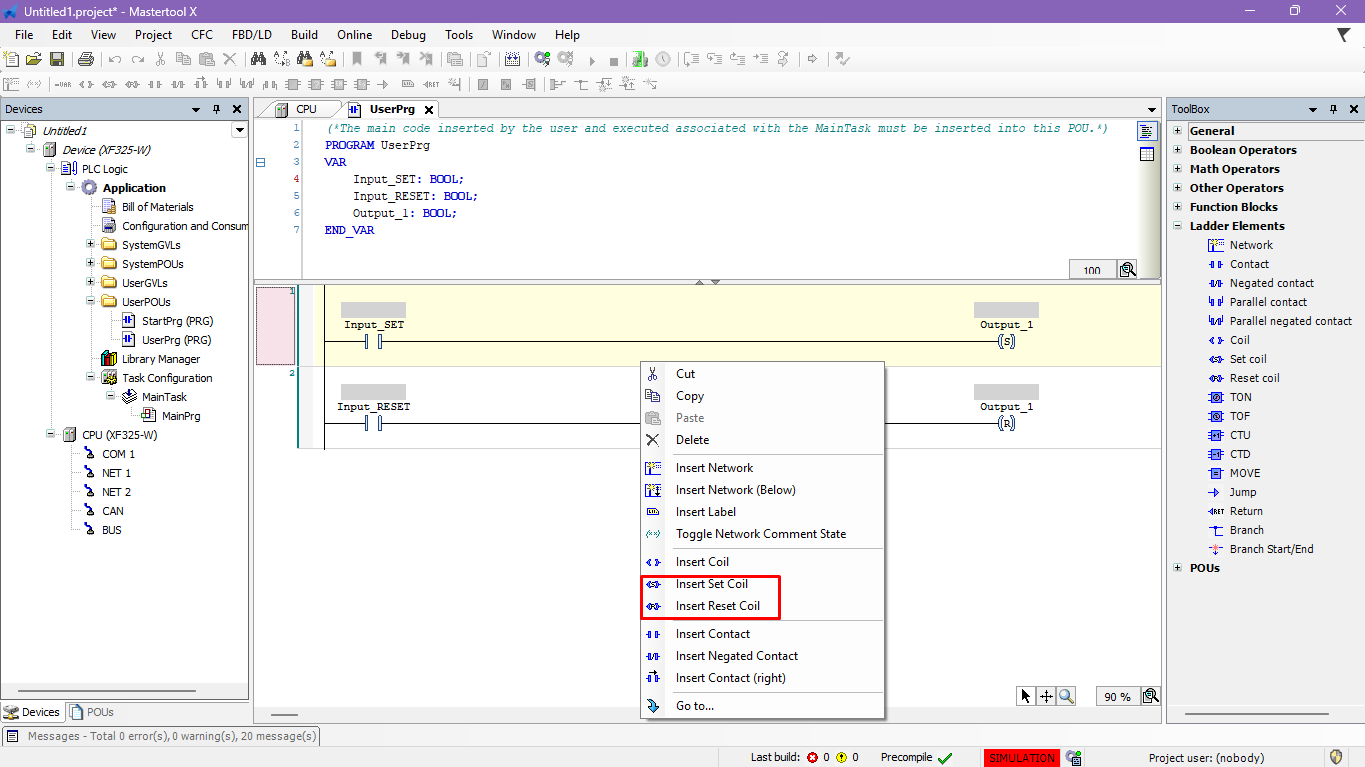
Task: Expand the SystemGVLs folder in tree
Action: click(x=90, y=245)
